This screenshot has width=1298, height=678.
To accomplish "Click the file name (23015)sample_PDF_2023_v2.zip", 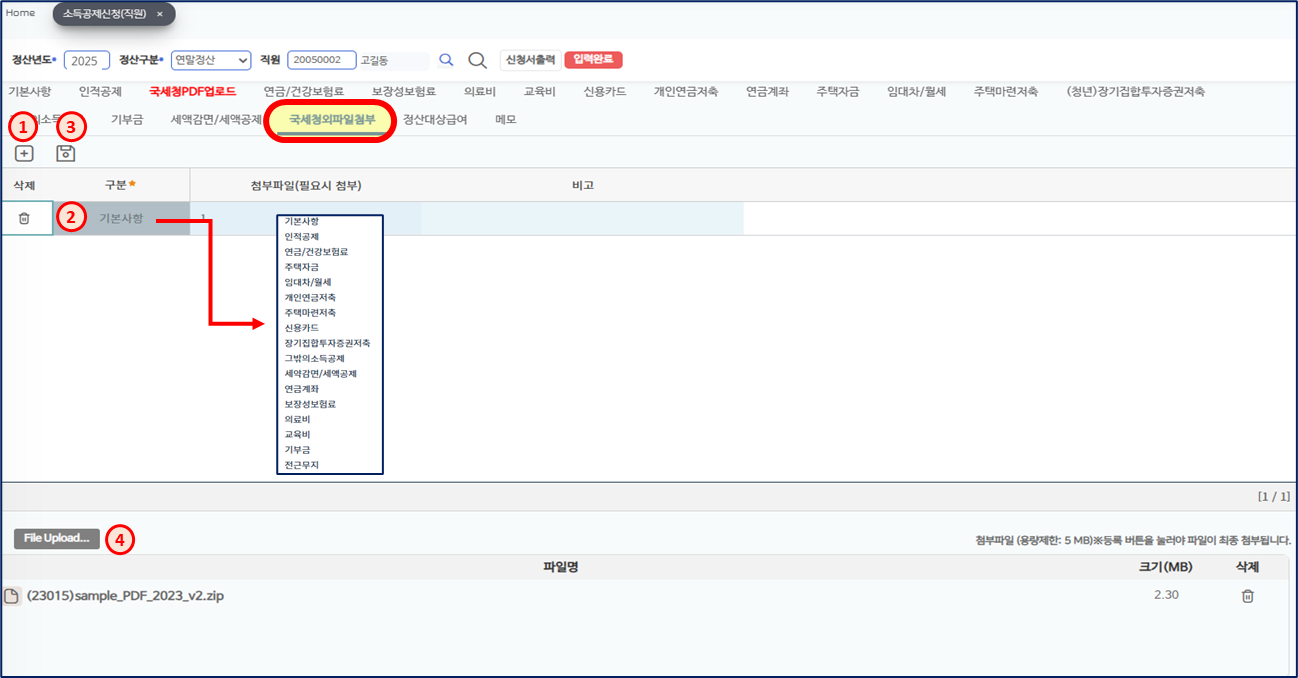I will click(x=125, y=596).
